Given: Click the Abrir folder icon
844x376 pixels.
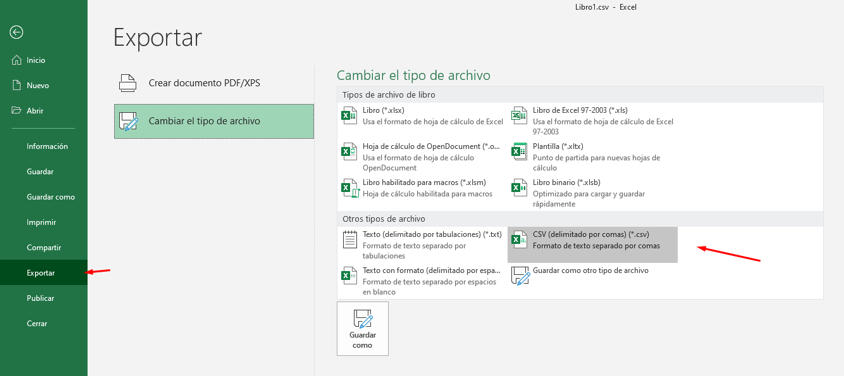Looking at the screenshot, I should [x=16, y=110].
